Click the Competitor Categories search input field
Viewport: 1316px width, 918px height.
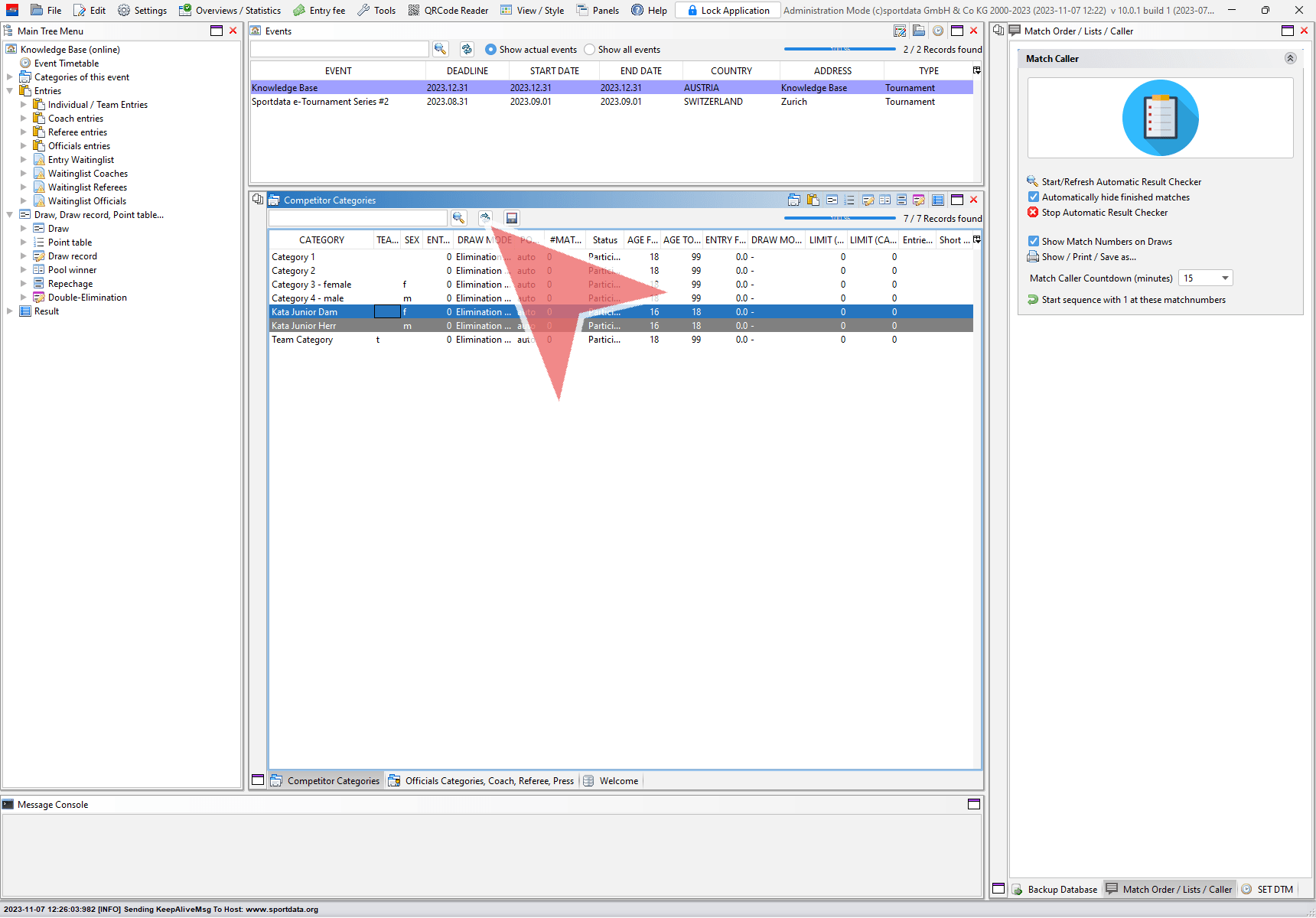[357, 218]
